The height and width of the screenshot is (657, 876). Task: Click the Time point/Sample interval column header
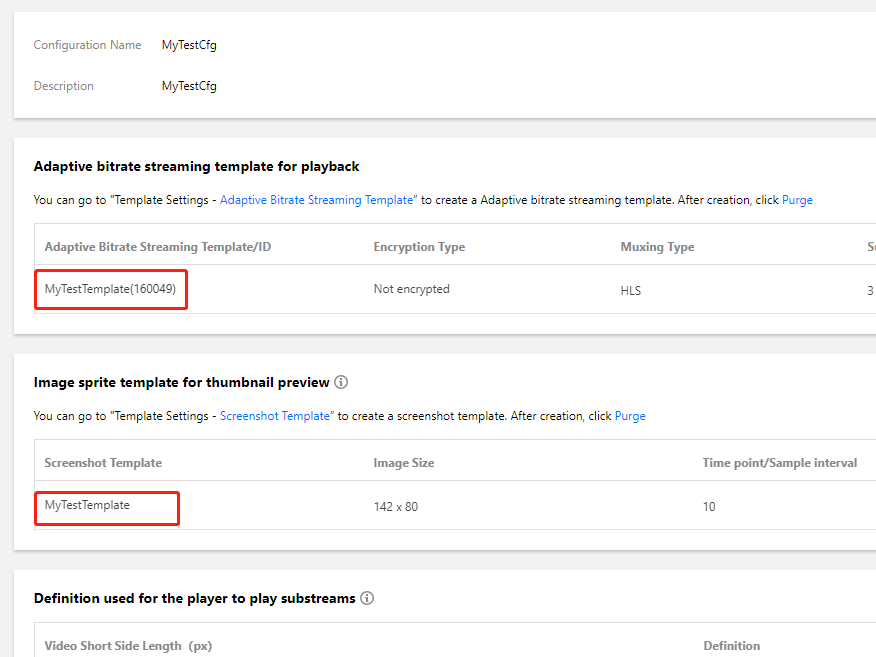[x=779, y=463]
